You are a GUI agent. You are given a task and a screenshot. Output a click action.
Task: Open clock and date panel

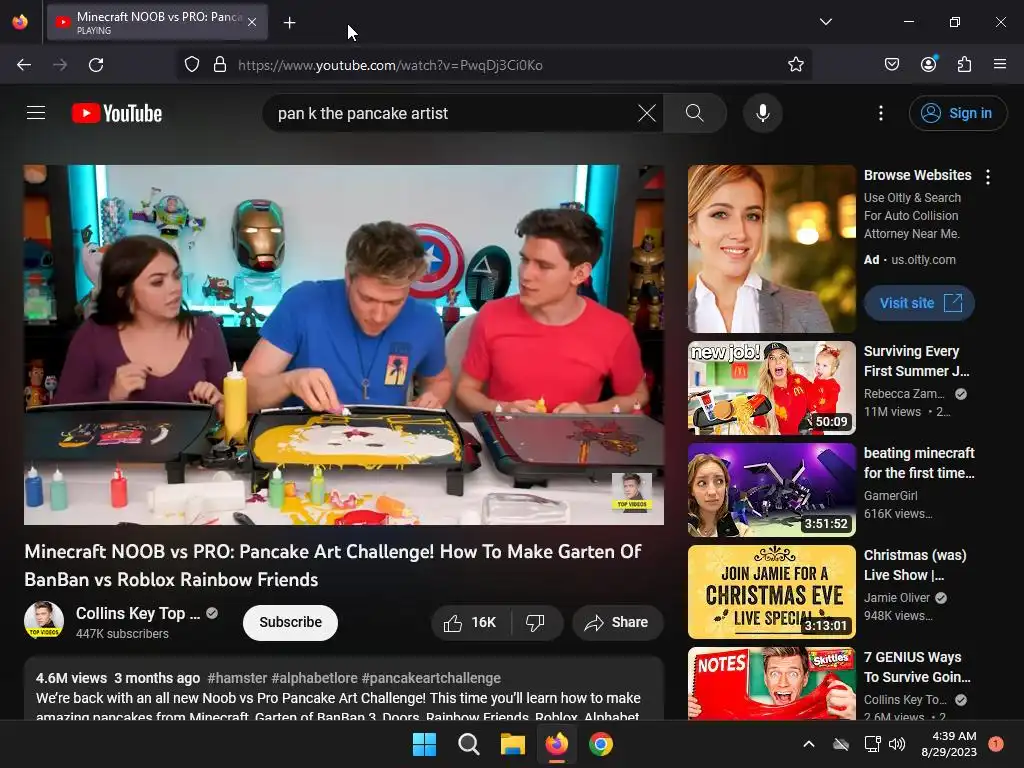tap(949, 744)
